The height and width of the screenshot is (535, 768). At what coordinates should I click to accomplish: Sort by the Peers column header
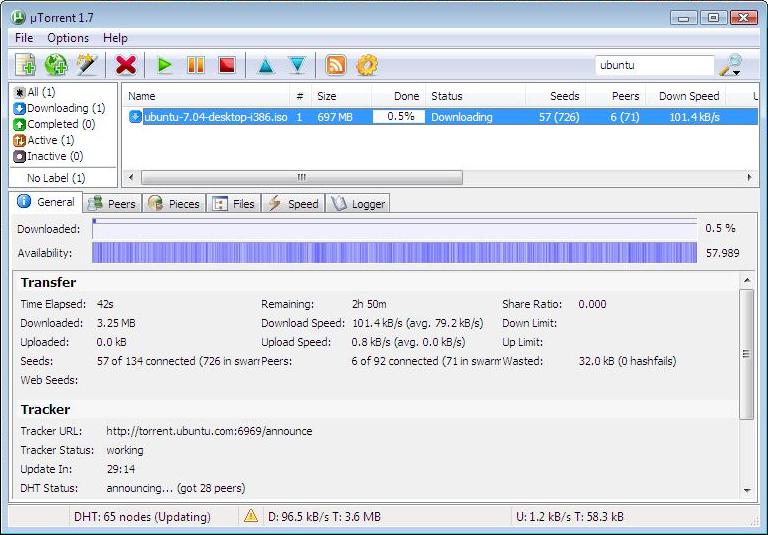[x=616, y=96]
